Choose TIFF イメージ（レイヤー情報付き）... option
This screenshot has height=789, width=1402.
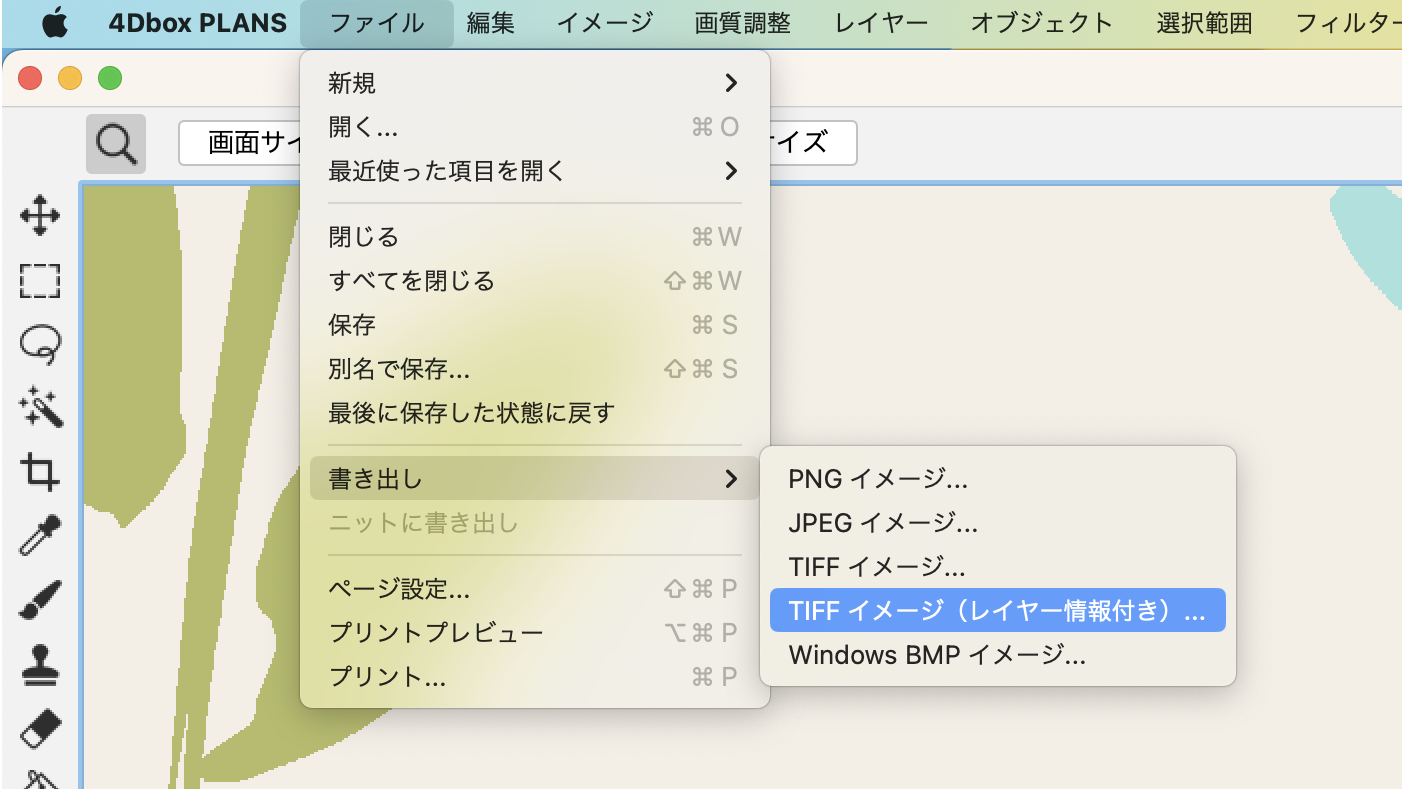point(996,610)
